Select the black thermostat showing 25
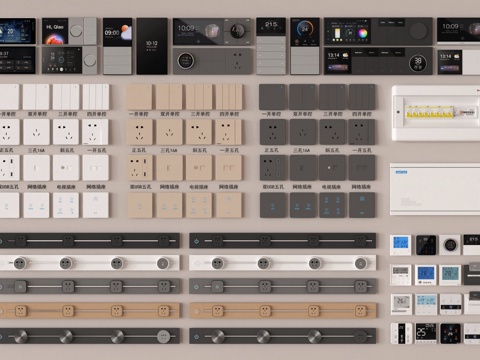Screen dimensions: 480x360 425,333
